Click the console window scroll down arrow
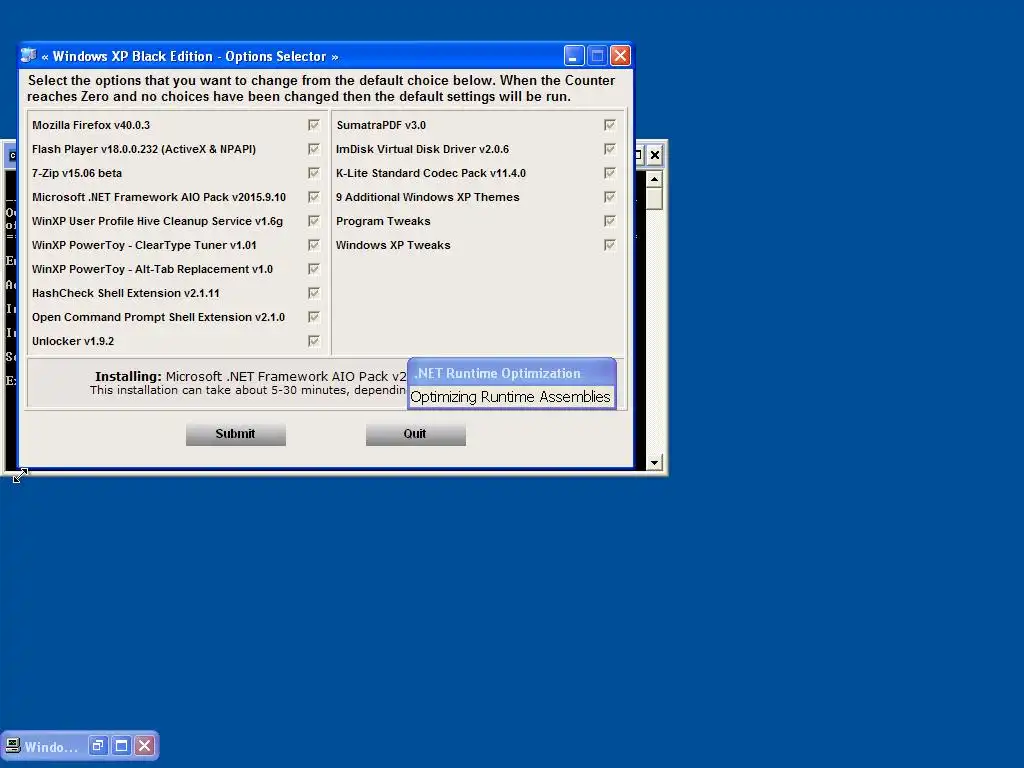Image resolution: width=1024 pixels, height=768 pixels. [x=654, y=462]
